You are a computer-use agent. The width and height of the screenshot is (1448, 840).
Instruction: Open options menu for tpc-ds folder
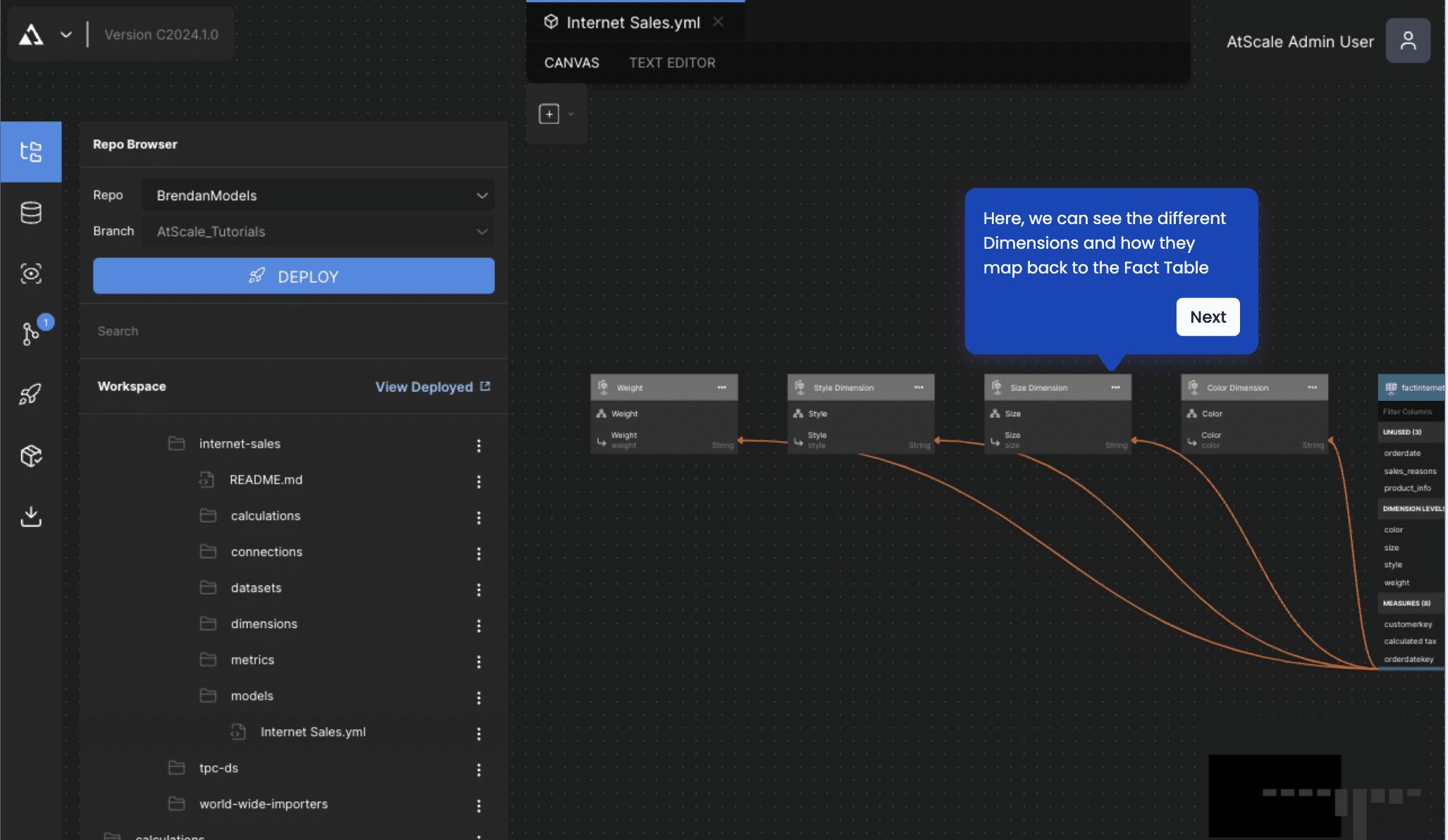click(x=479, y=770)
